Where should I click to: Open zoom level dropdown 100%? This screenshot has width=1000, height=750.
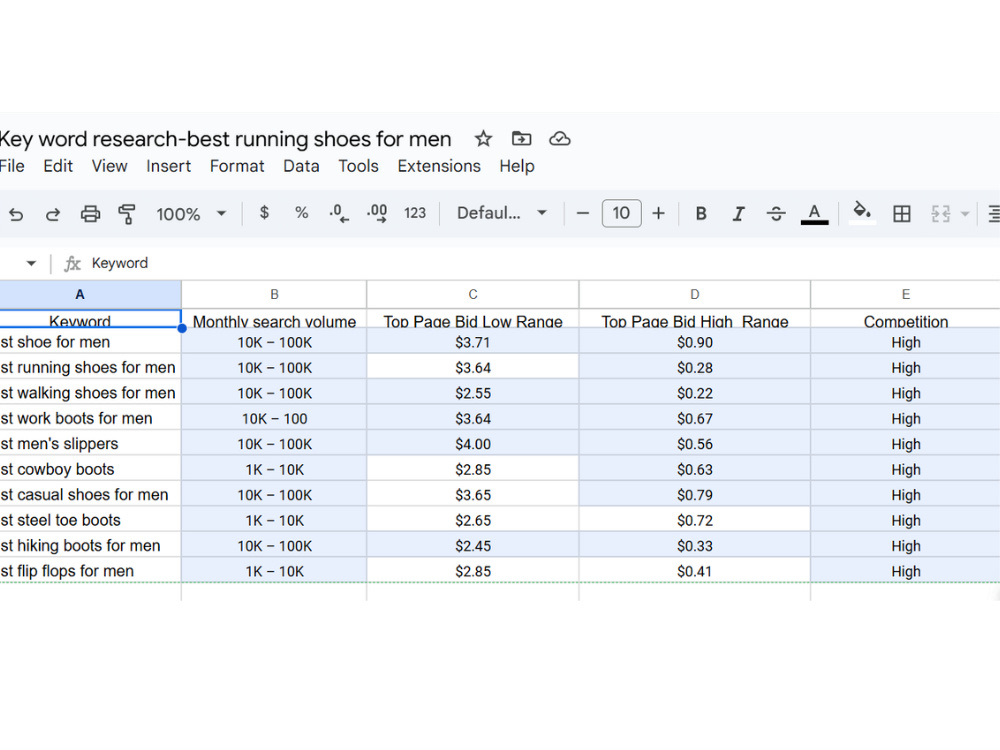(x=191, y=214)
